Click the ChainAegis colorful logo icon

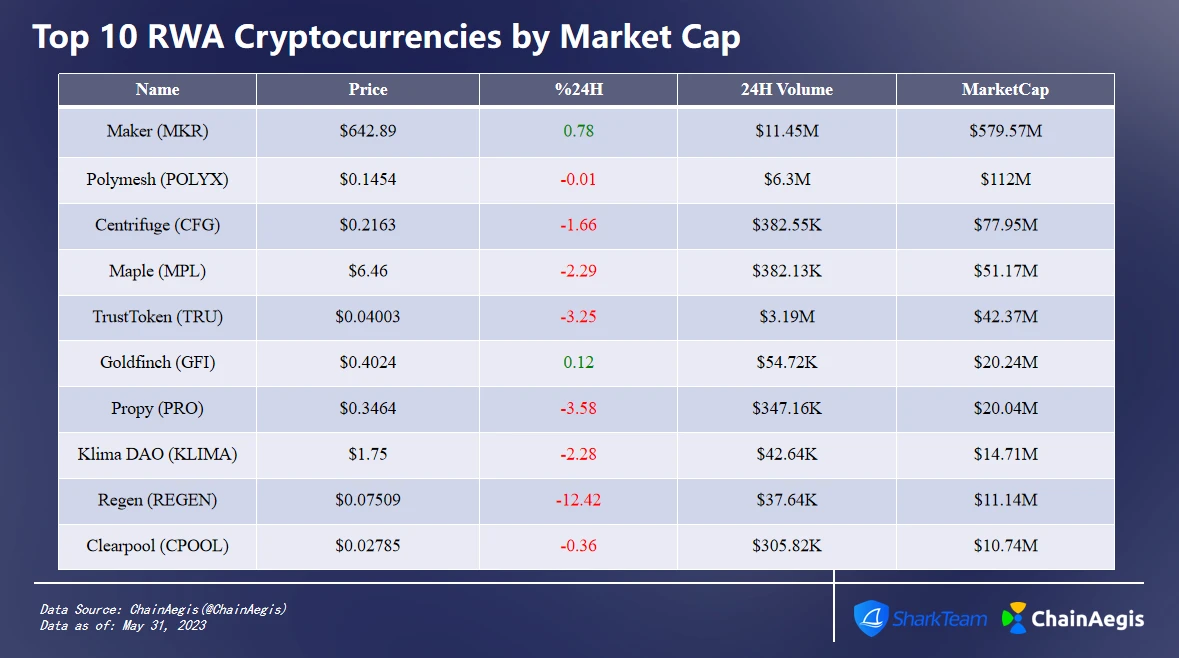(x=1014, y=618)
